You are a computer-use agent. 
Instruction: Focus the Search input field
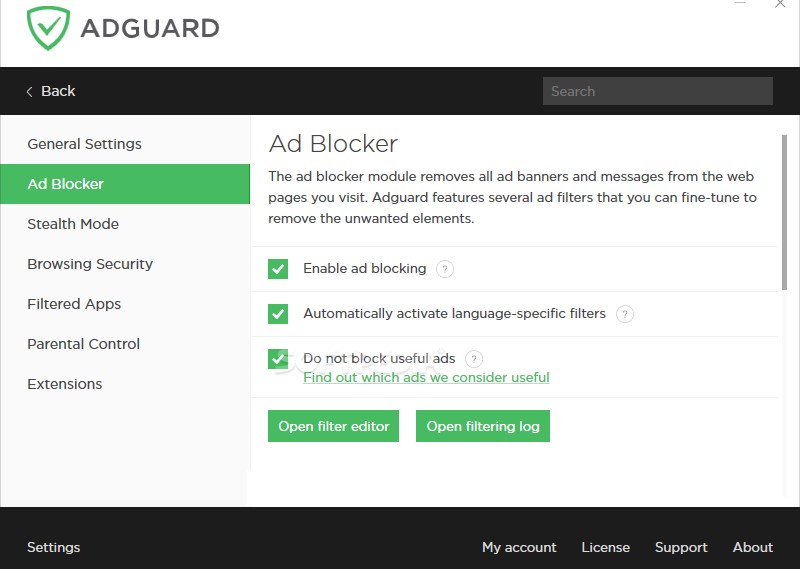click(658, 91)
